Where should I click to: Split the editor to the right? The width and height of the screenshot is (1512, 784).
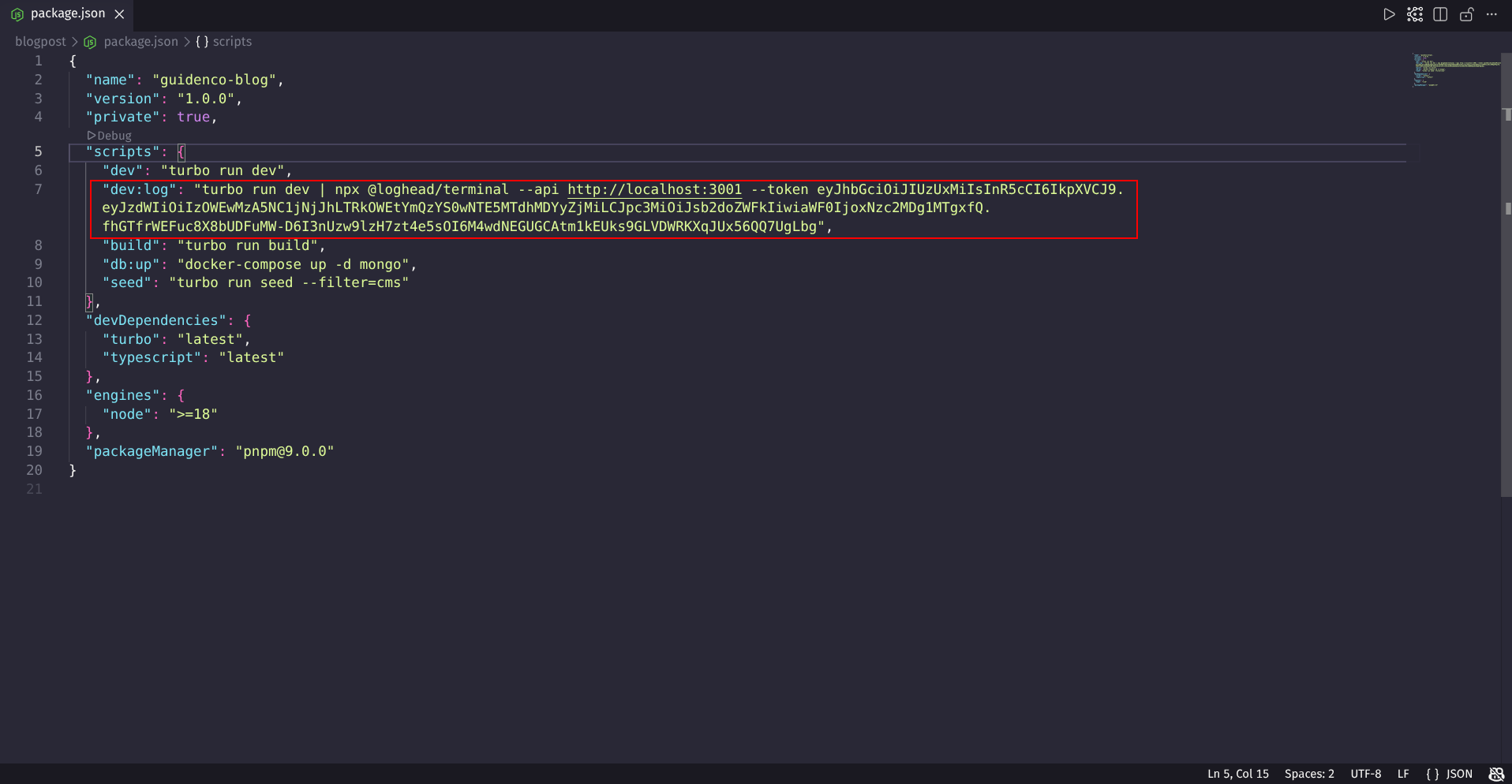(1440, 14)
